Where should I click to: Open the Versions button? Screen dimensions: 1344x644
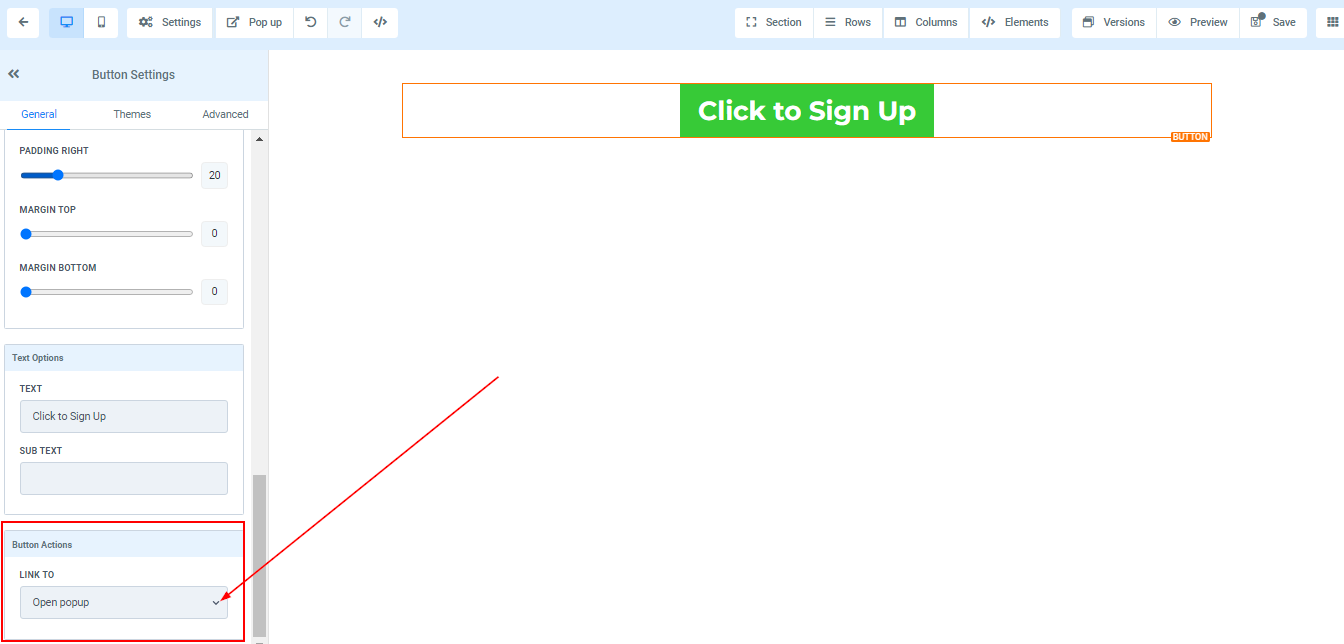coord(1114,22)
